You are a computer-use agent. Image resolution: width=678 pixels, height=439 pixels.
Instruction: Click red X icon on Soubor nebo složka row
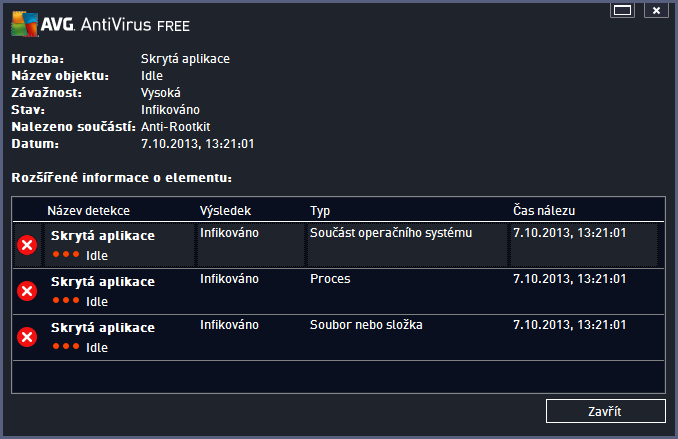[27, 336]
